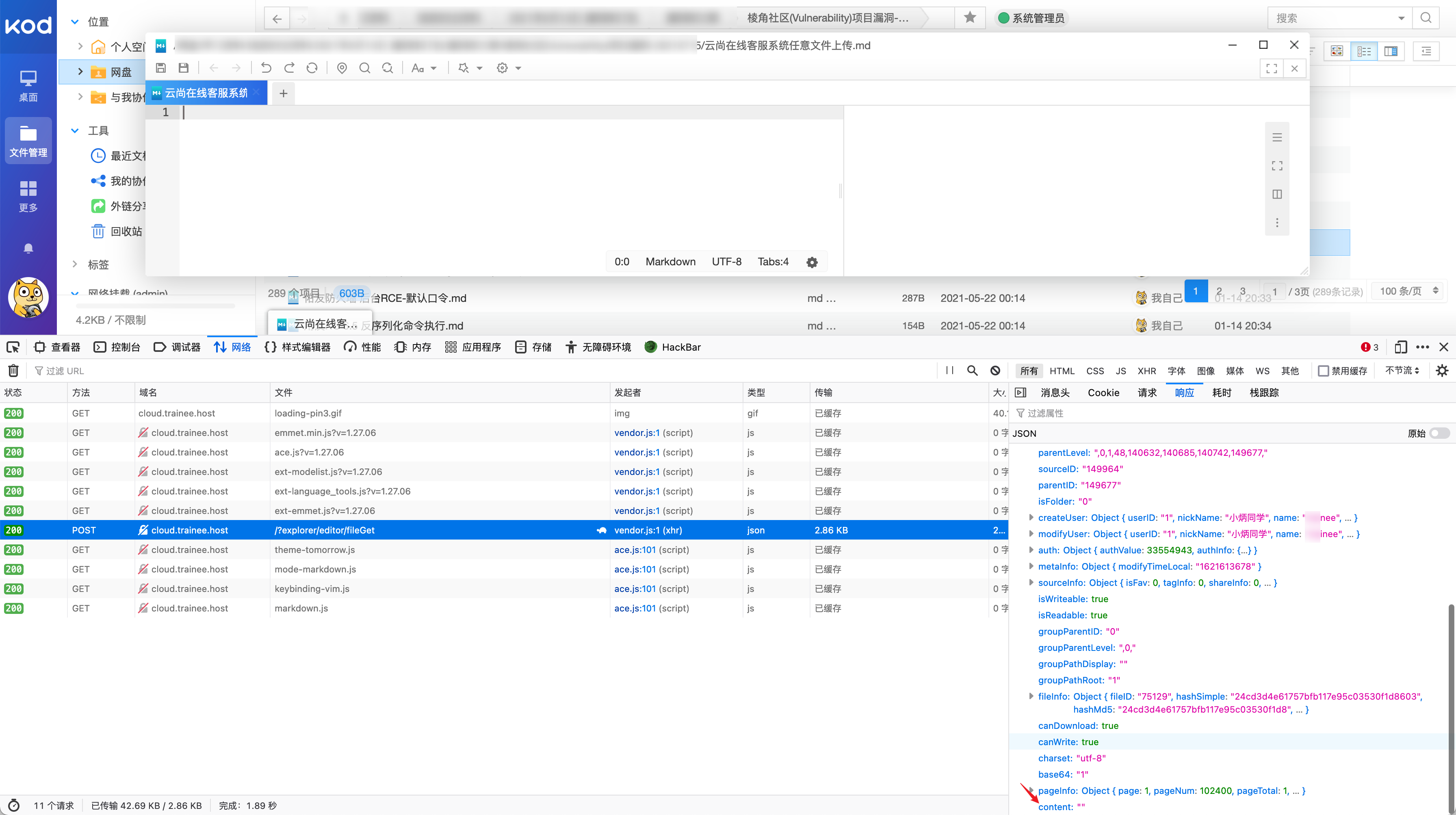This screenshot has height=815, width=1456.
Task: Filter requests by XHR type
Action: click(x=1147, y=371)
